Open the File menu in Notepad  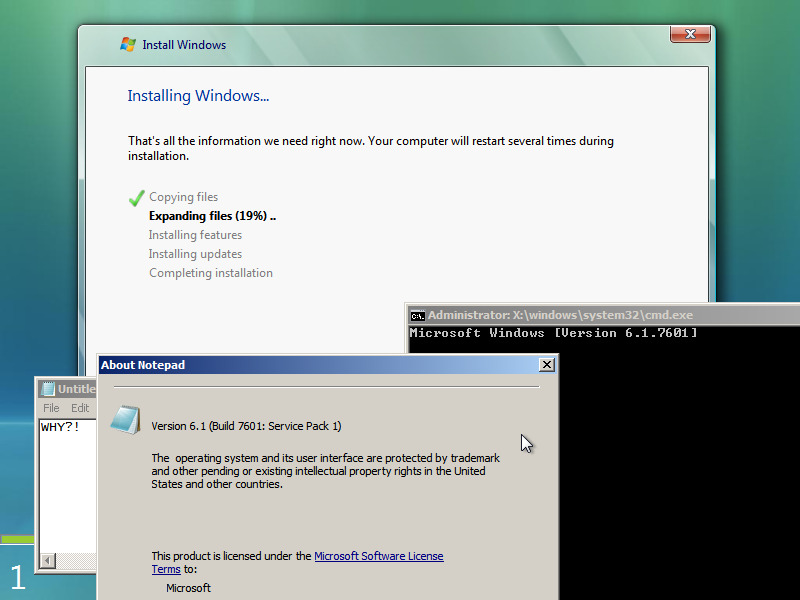point(51,408)
